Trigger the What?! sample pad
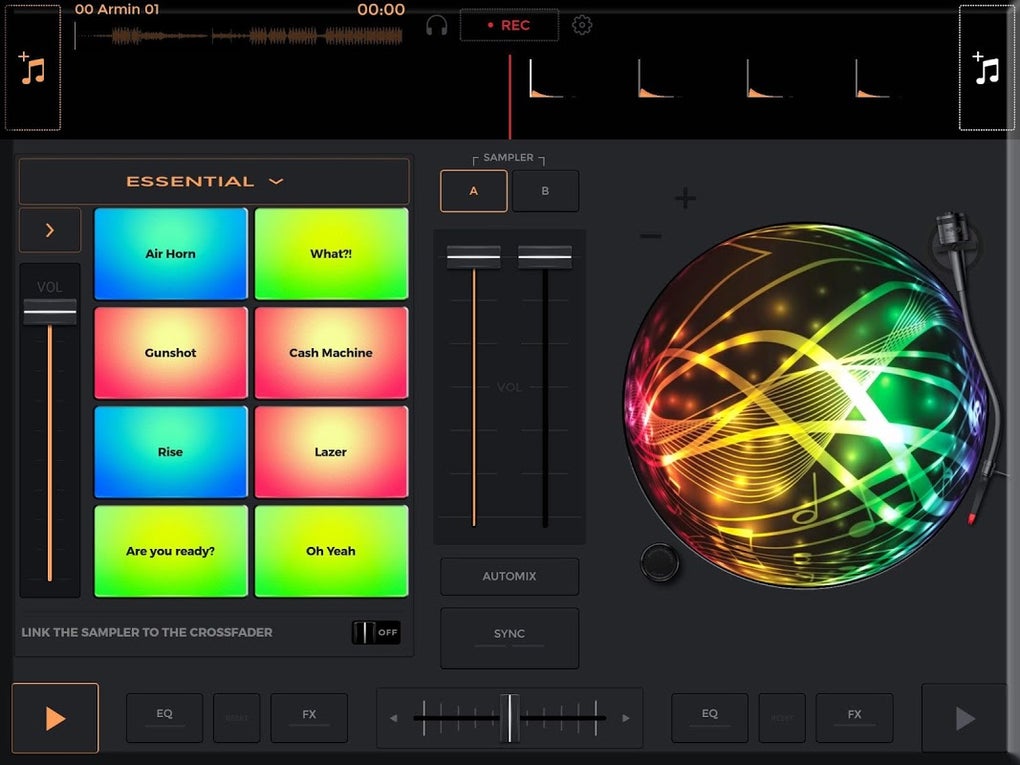This screenshot has height=765, width=1020. click(331, 254)
